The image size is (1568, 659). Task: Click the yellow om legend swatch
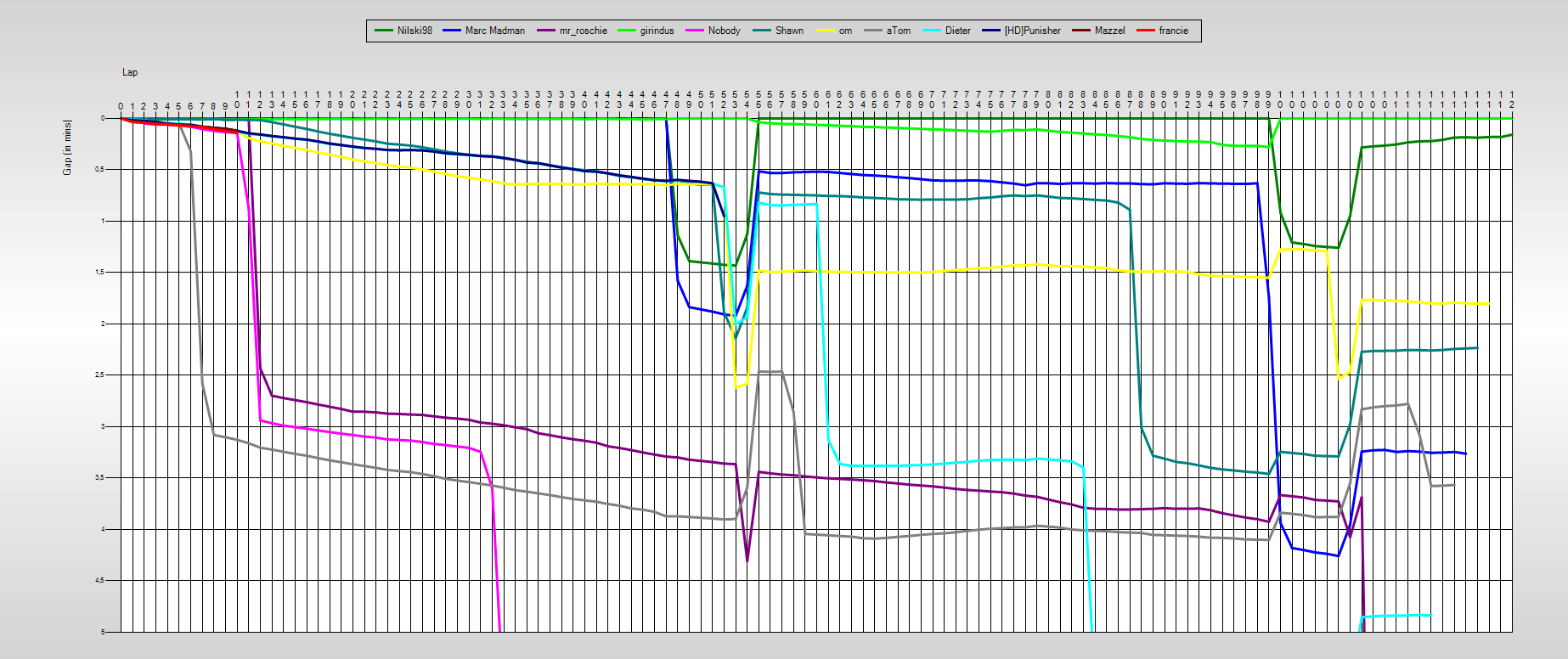tap(826, 31)
